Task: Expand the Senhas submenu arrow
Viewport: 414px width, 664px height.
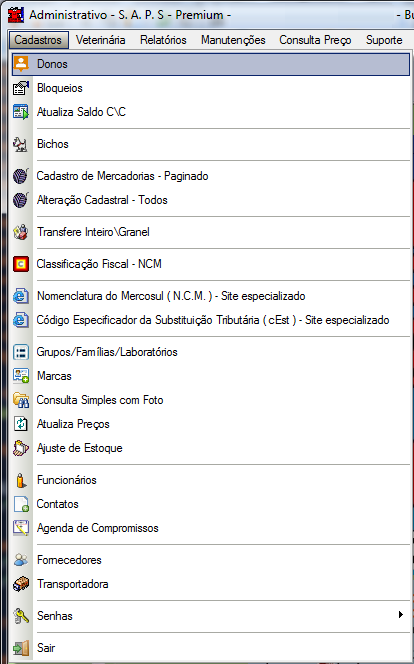Action: (x=400, y=614)
